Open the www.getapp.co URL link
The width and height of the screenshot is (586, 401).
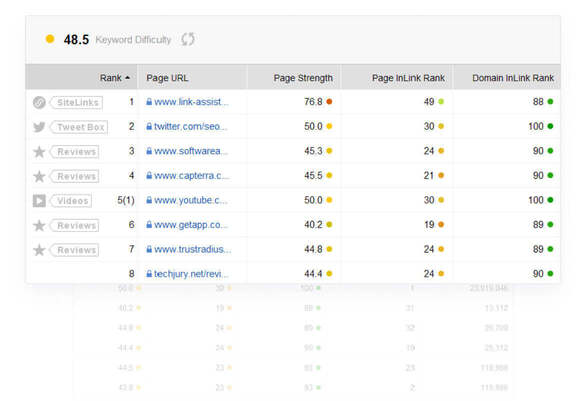click(x=191, y=225)
